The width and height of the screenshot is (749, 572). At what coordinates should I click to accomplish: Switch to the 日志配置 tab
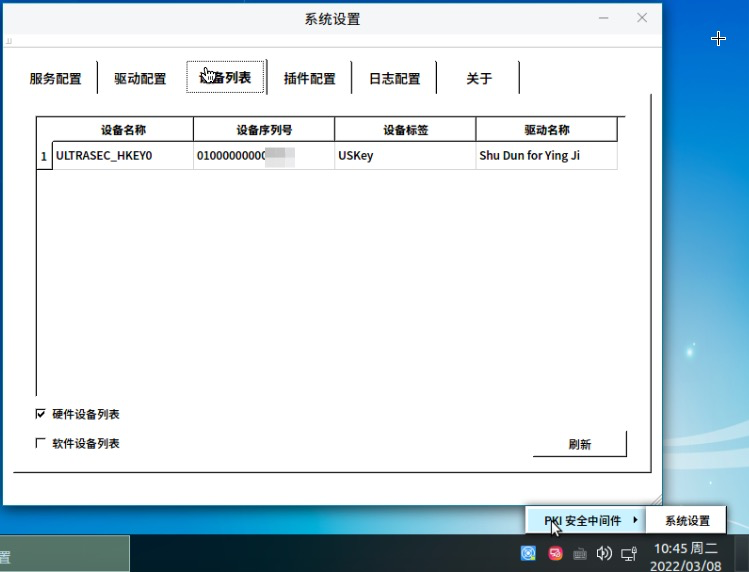394,78
